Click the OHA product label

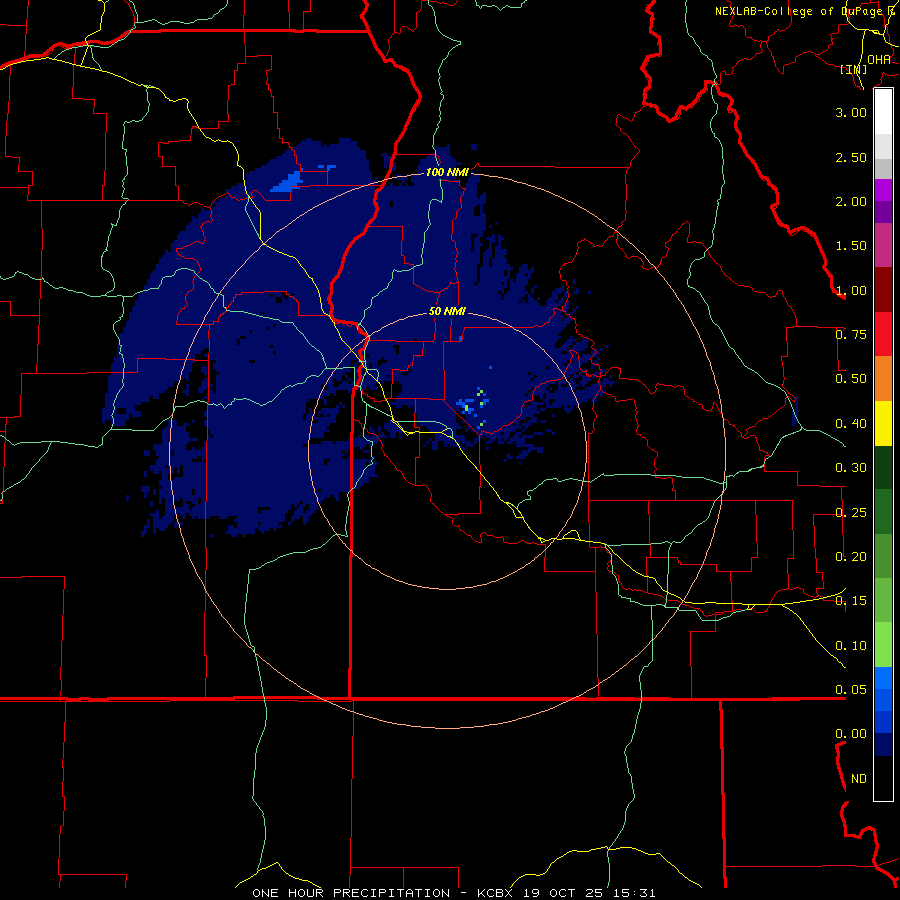(x=879, y=59)
